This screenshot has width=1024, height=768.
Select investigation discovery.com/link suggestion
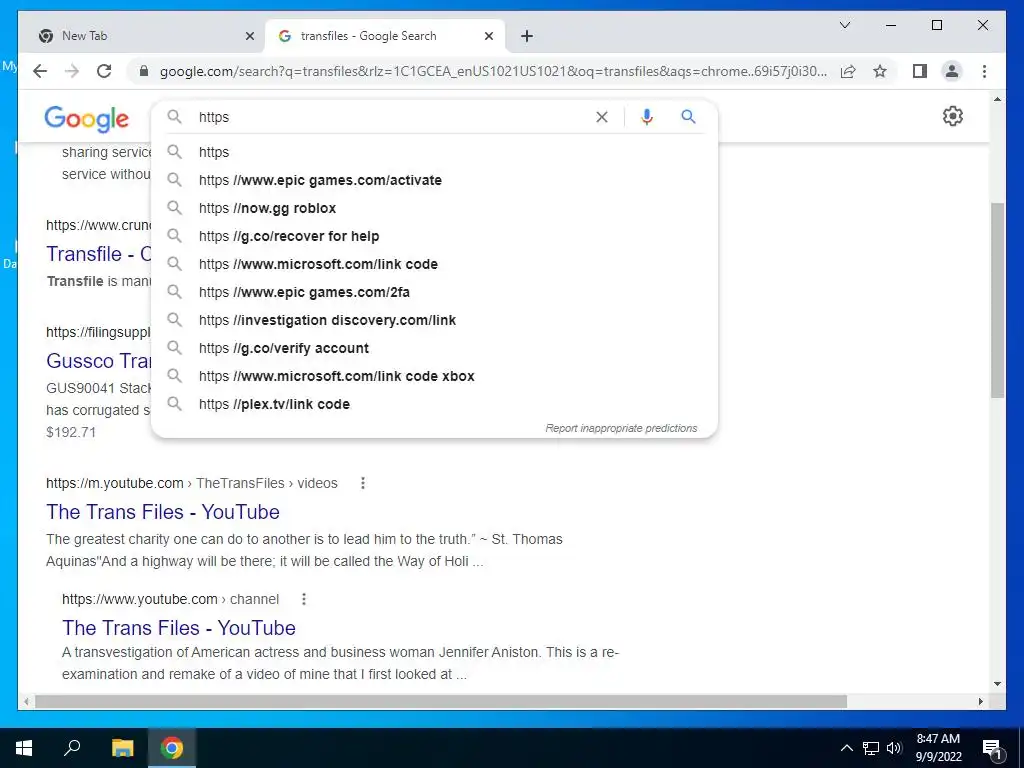(x=434, y=320)
